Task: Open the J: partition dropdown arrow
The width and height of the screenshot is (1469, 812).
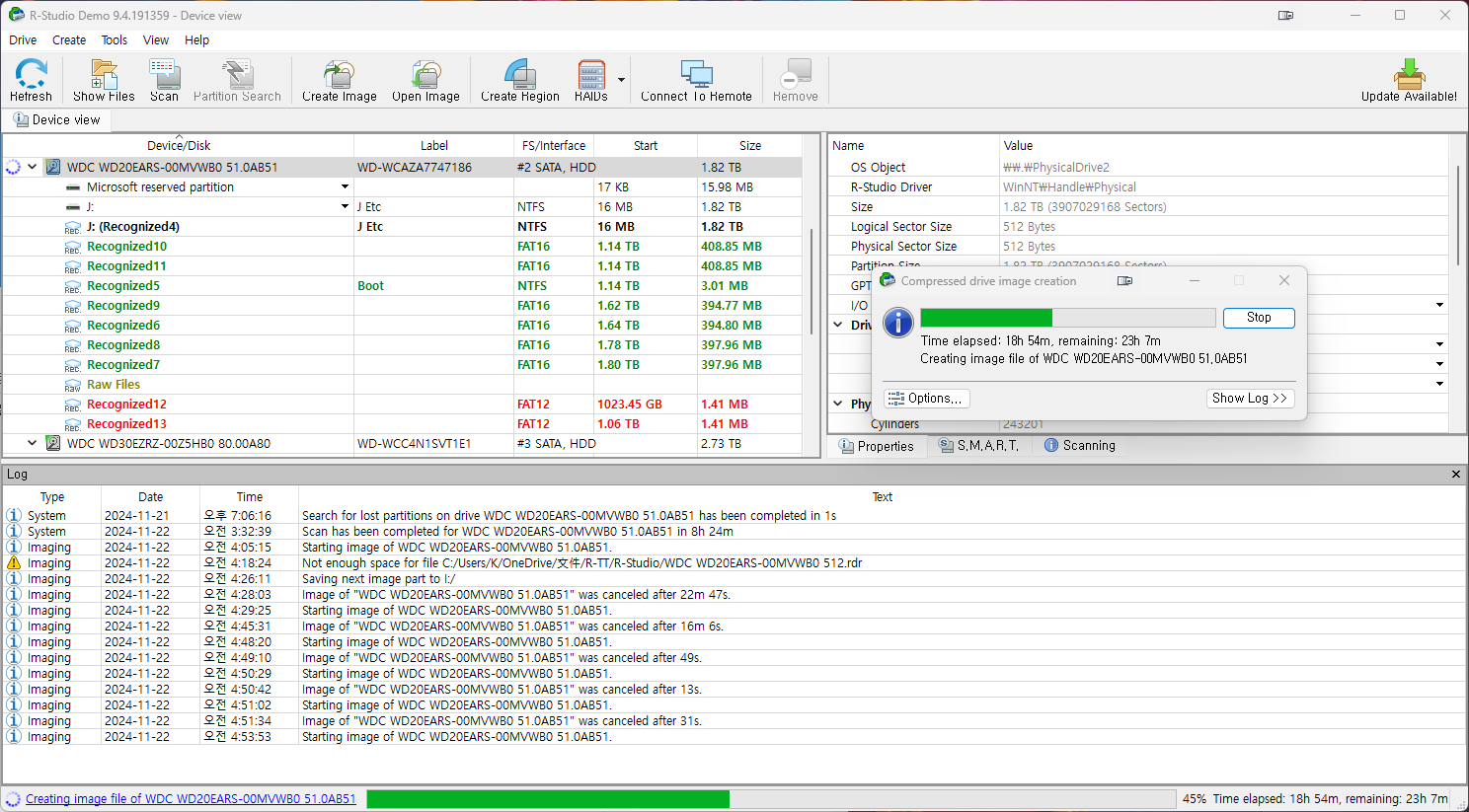Action: [x=345, y=206]
